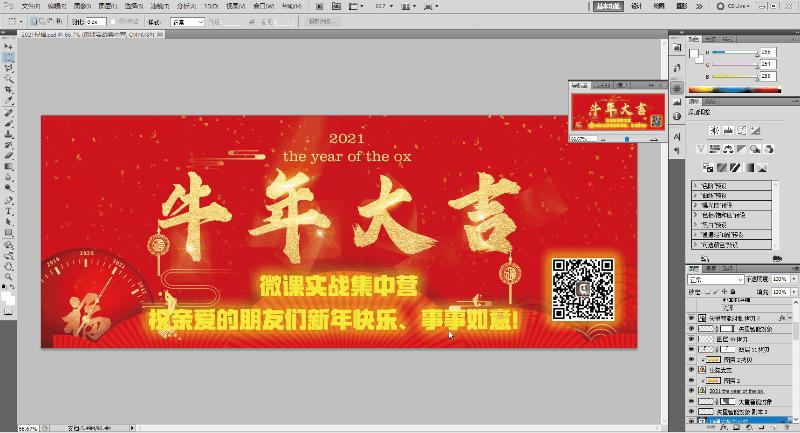The width and height of the screenshot is (800, 433).
Task: Add a Levels adjustment
Action: (x=728, y=131)
